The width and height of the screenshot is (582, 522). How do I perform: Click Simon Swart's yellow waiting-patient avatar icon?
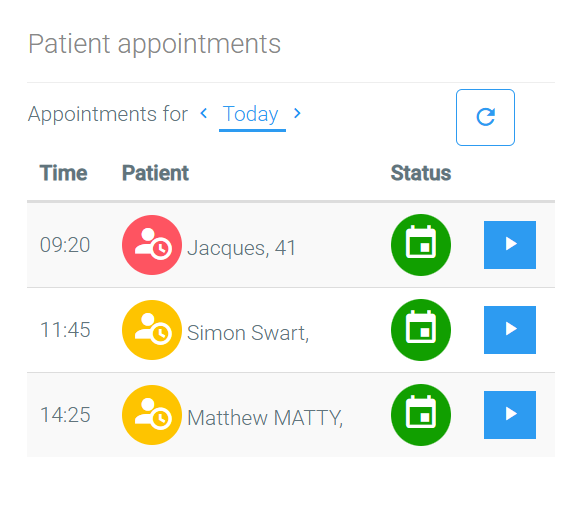[x=152, y=330]
